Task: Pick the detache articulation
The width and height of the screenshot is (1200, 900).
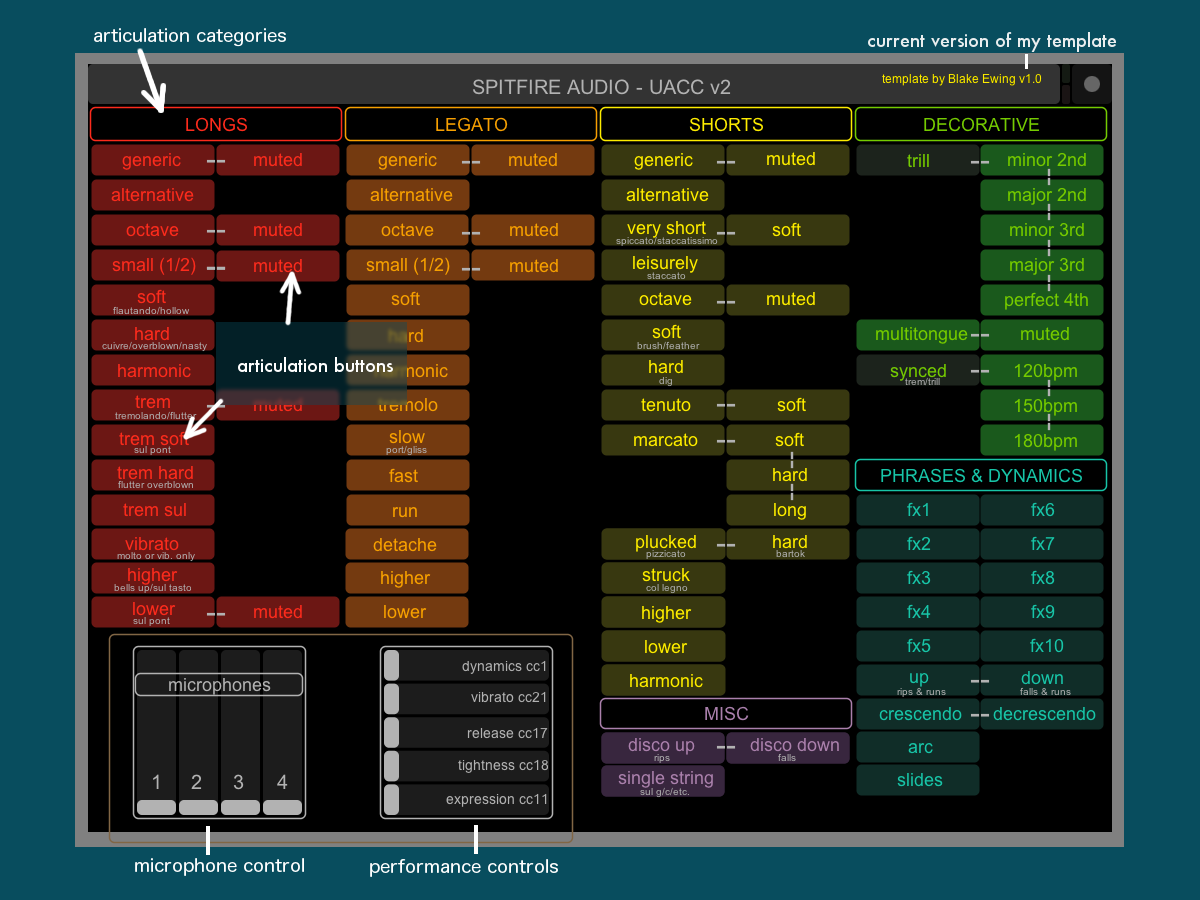Action: coord(407,545)
